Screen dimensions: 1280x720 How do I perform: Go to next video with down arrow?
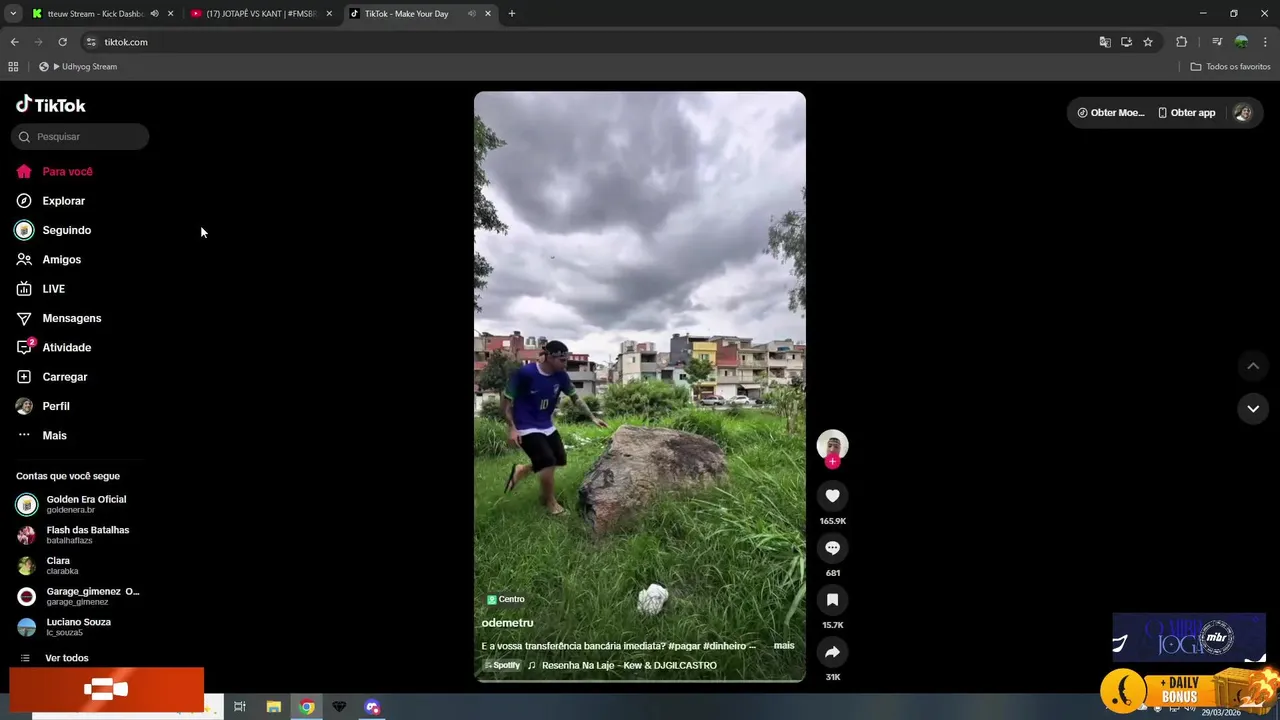pyautogui.click(x=1253, y=408)
